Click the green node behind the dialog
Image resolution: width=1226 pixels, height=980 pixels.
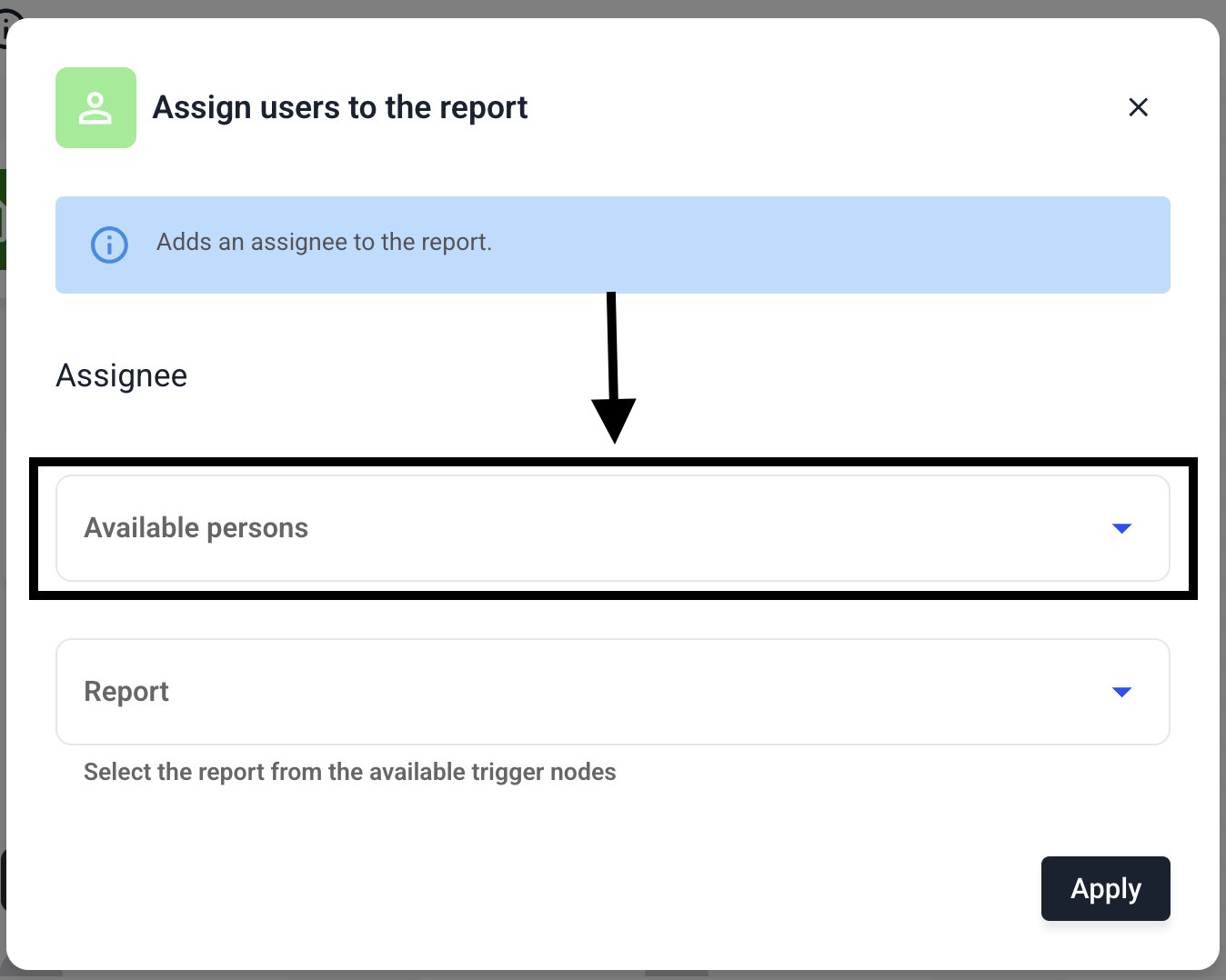(3, 219)
